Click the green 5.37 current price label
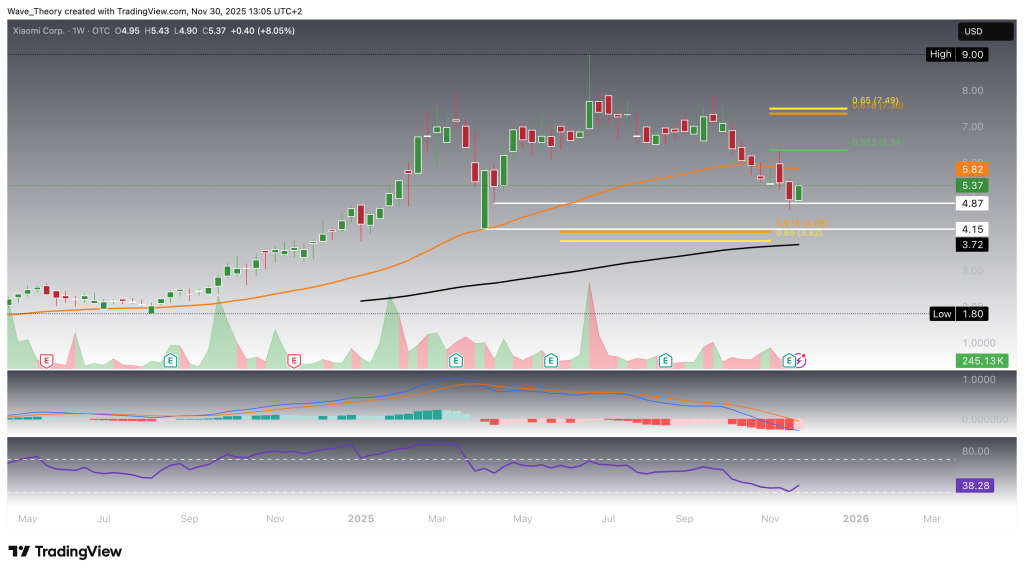This screenshot has width=1024, height=573. click(972, 186)
